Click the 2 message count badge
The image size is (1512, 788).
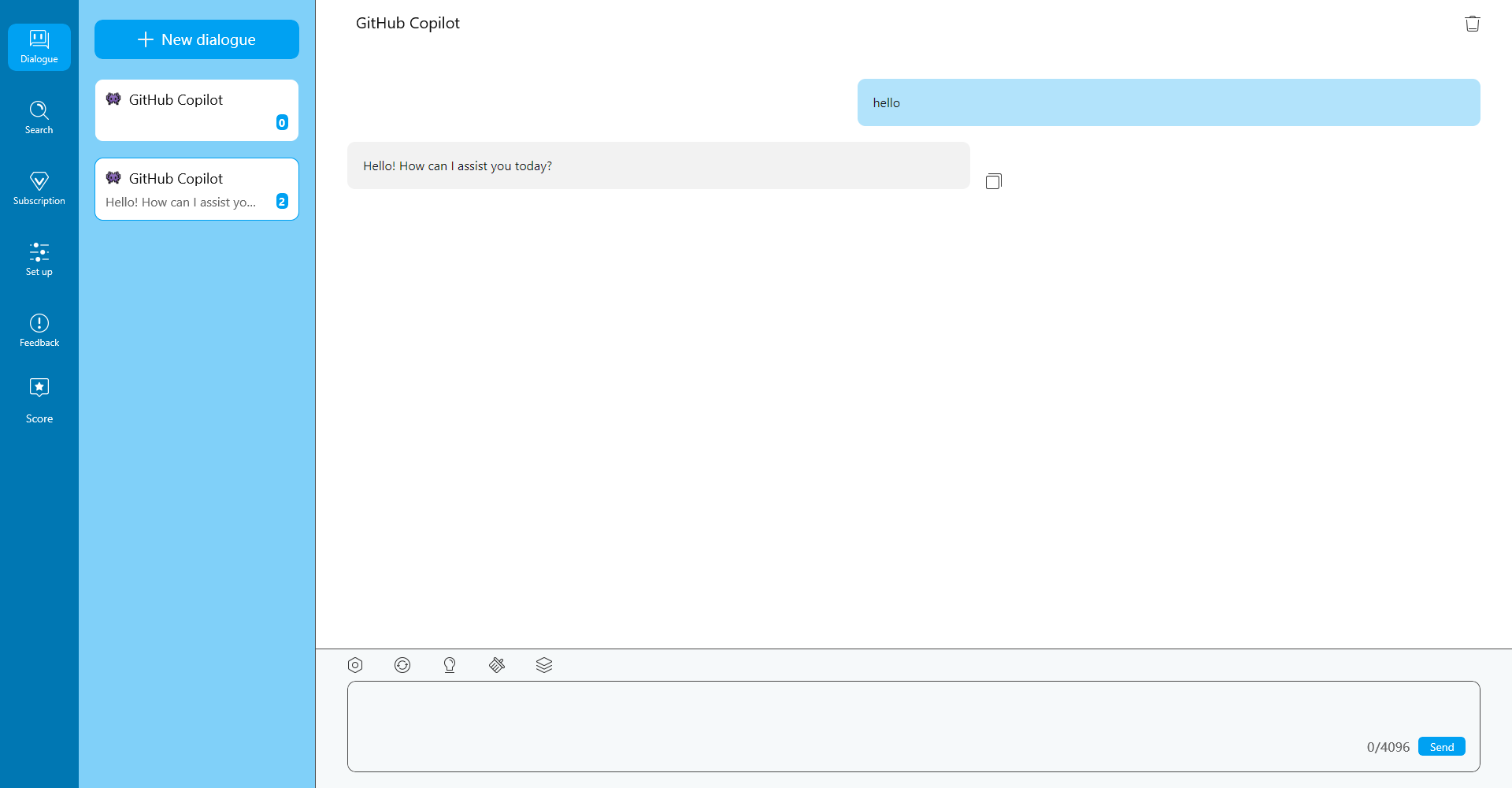pyautogui.click(x=282, y=201)
